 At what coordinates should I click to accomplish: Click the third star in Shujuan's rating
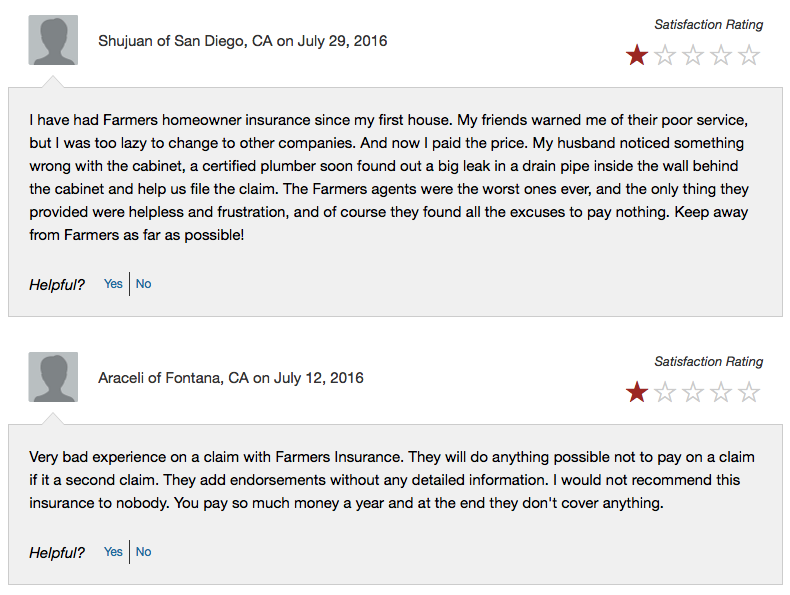[693, 56]
